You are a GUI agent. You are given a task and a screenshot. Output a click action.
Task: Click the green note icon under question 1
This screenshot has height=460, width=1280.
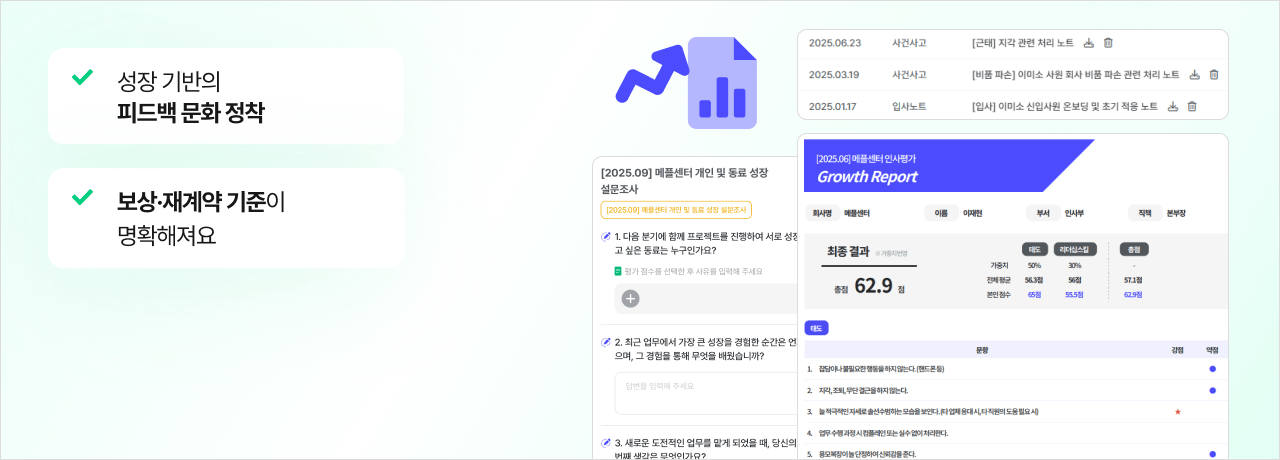click(x=618, y=271)
